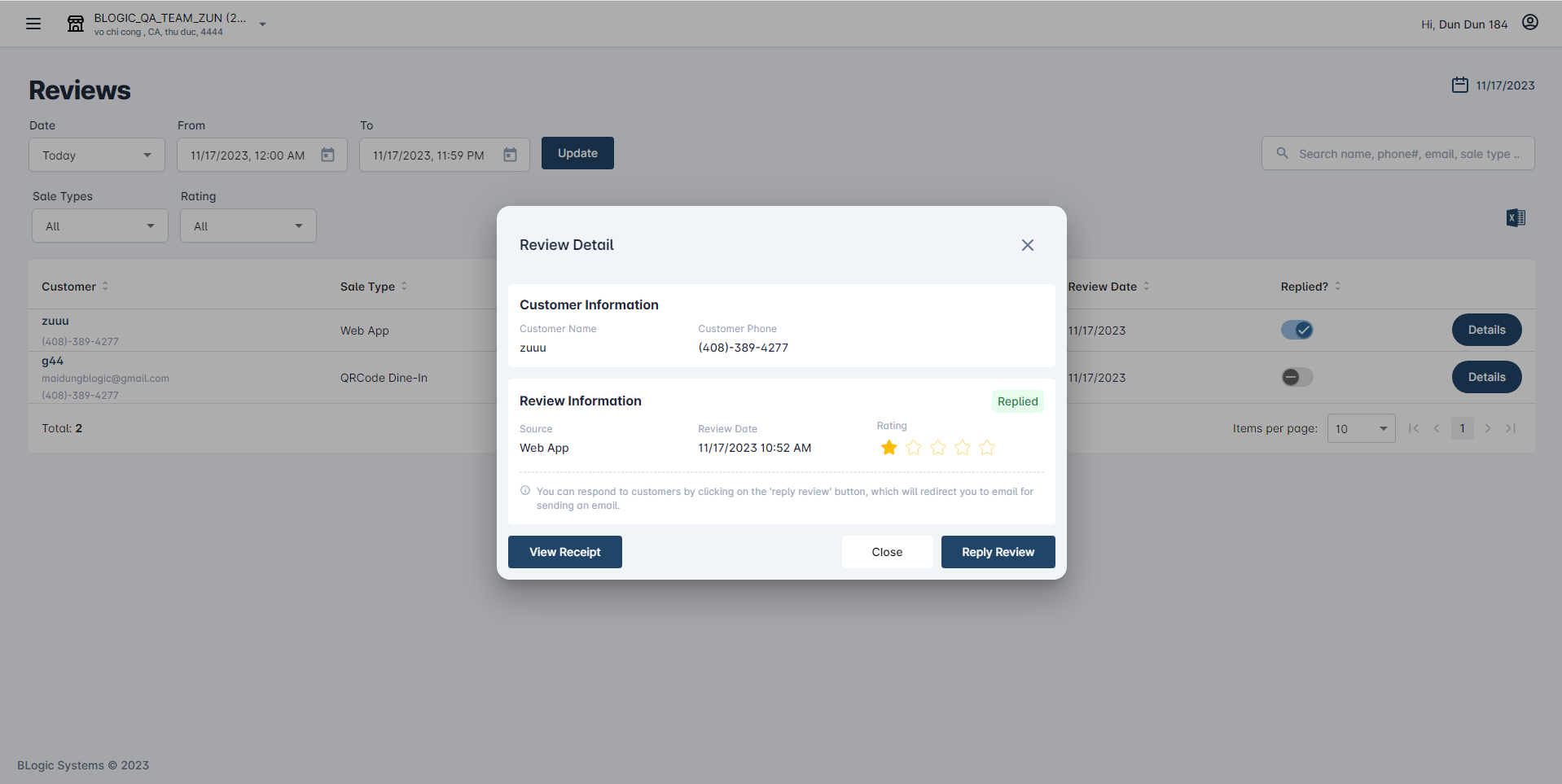Viewport: 1562px width, 784px height.
Task: Export reviews using the Excel icon
Action: [x=1515, y=217]
